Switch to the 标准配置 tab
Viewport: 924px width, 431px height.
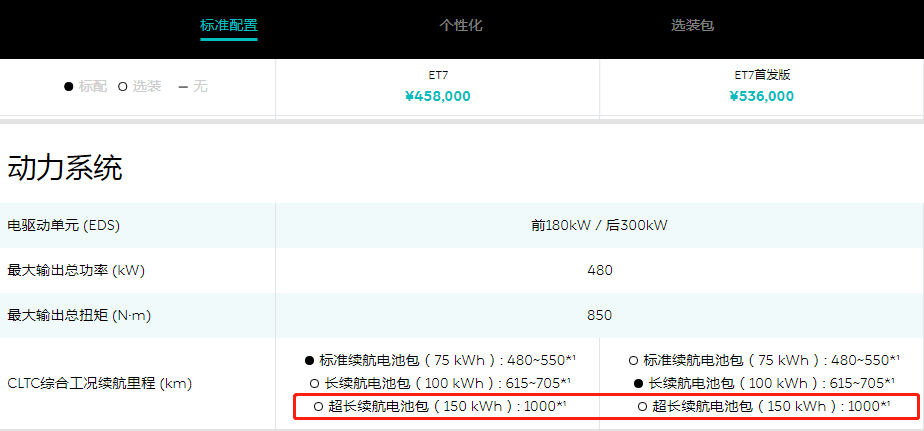click(229, 25)
